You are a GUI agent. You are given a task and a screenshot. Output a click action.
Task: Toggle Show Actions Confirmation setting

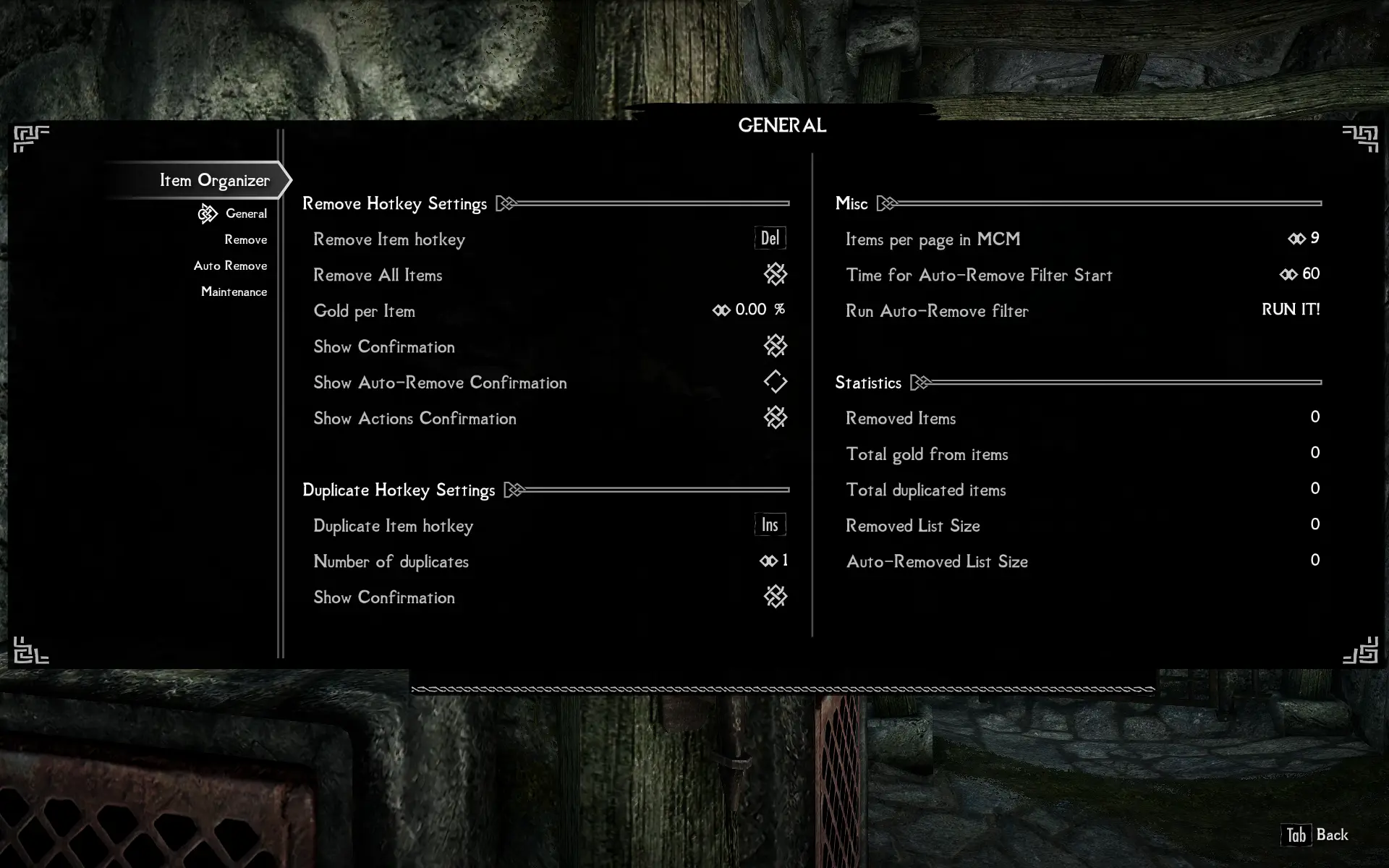point(775,418)
